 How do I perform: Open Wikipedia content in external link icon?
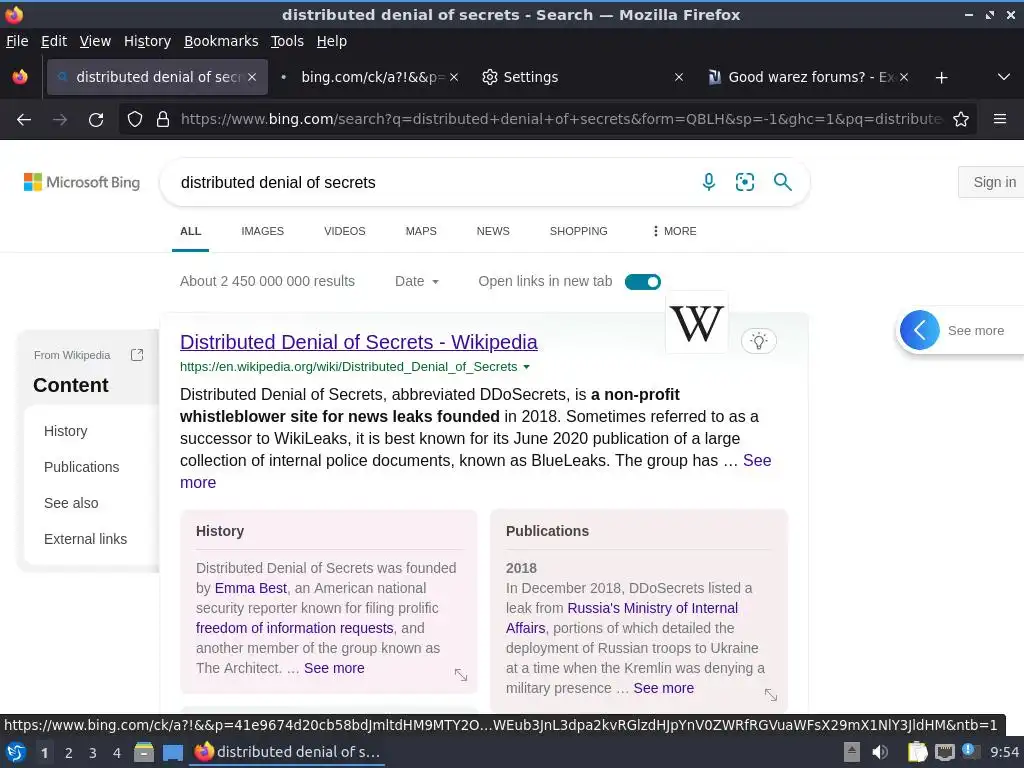point(136,355)
